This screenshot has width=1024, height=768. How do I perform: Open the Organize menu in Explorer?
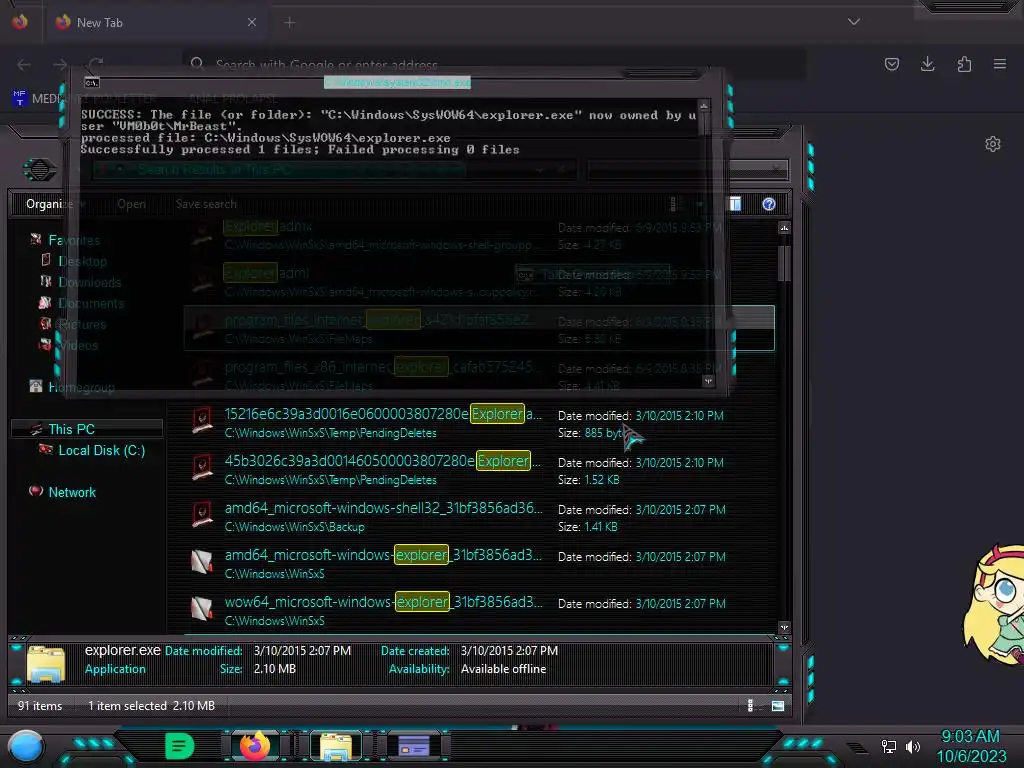tap(56, 204)
